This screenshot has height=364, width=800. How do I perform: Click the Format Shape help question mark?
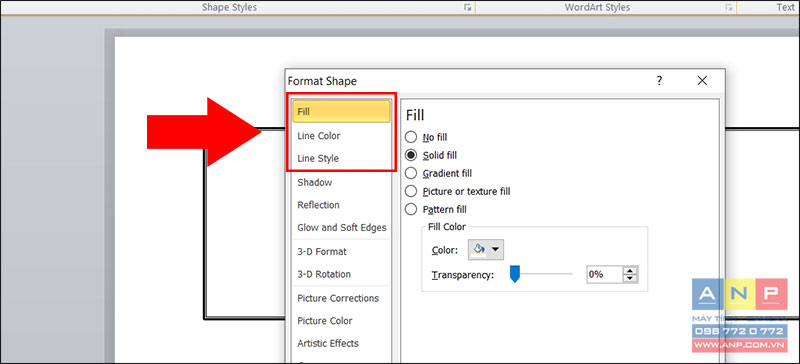[x=660, y=81]
